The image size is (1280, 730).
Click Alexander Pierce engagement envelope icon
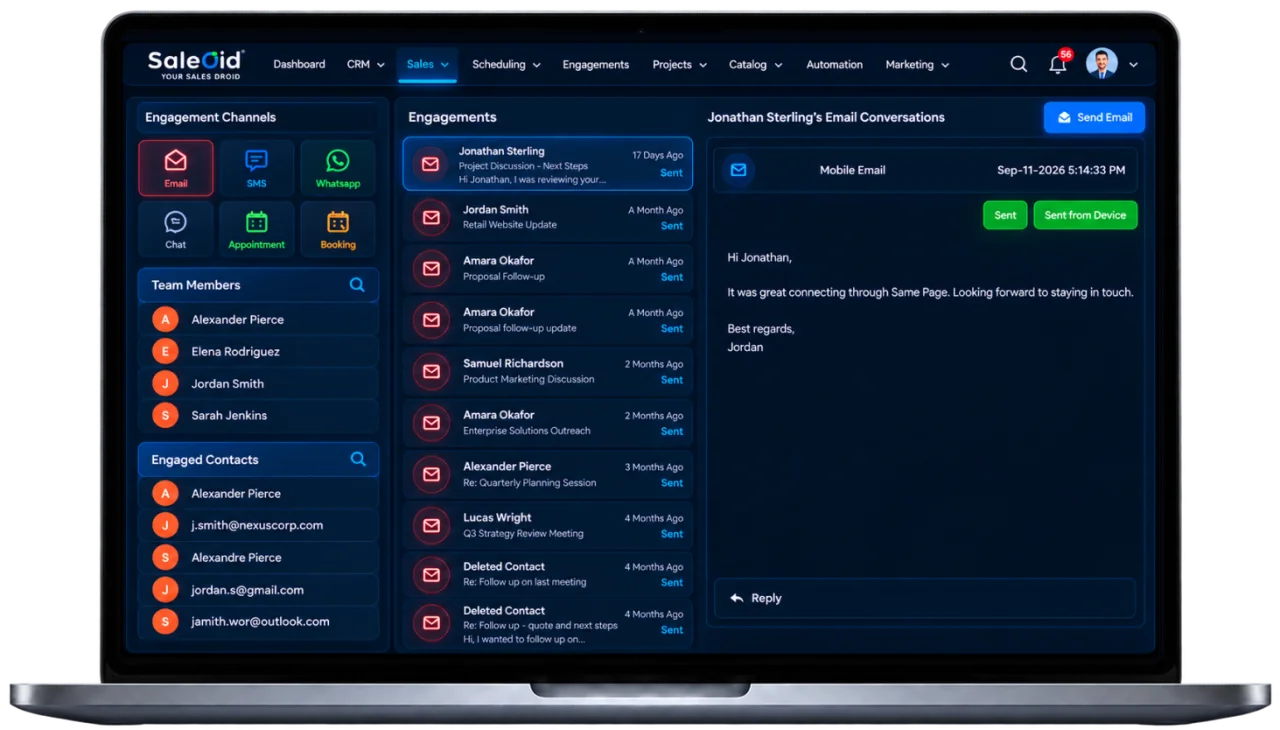tap(431, 474)
